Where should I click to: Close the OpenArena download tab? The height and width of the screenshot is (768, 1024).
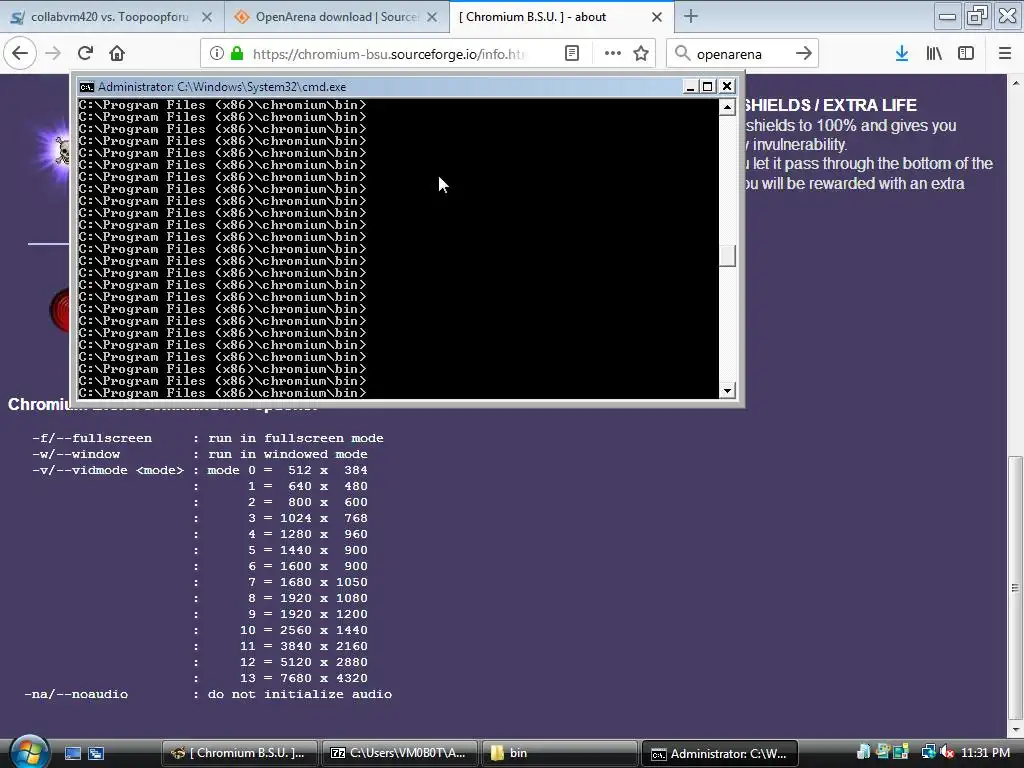click(x=432, y=17)
